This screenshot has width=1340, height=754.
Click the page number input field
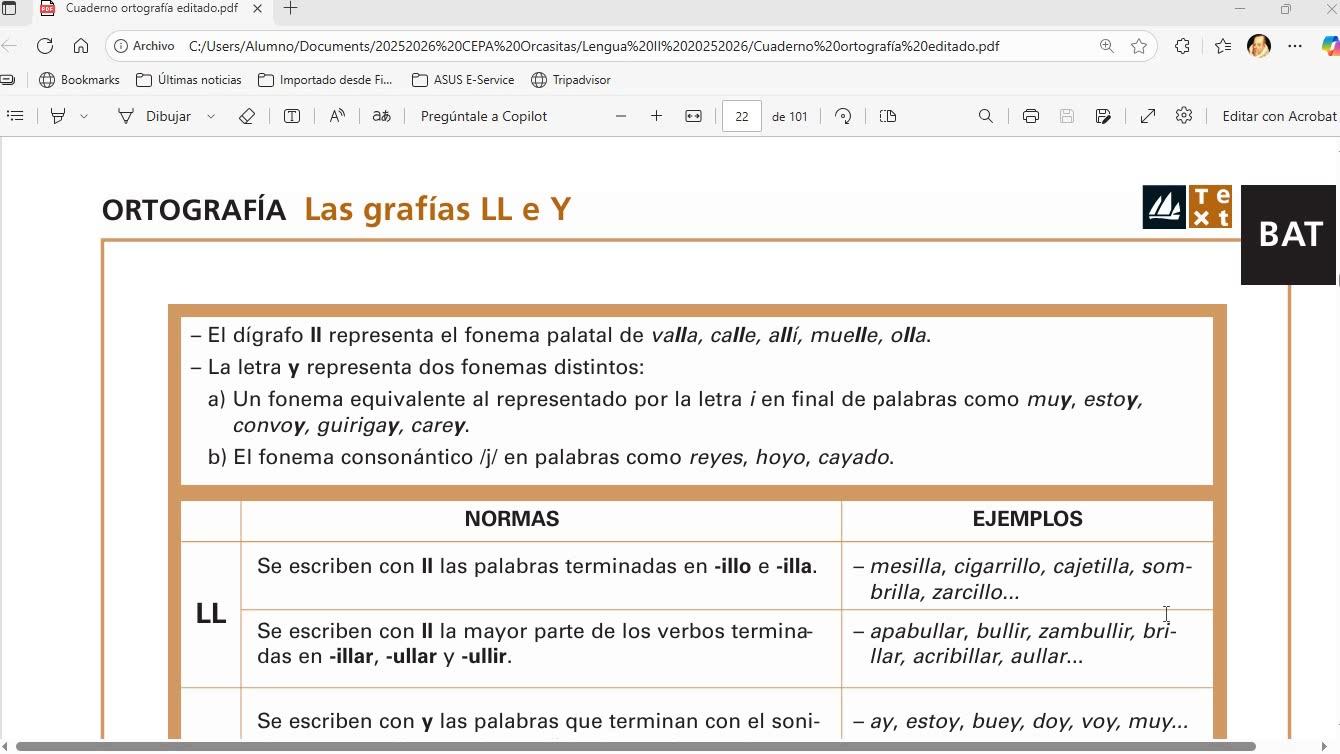click(x=741, y=116)
